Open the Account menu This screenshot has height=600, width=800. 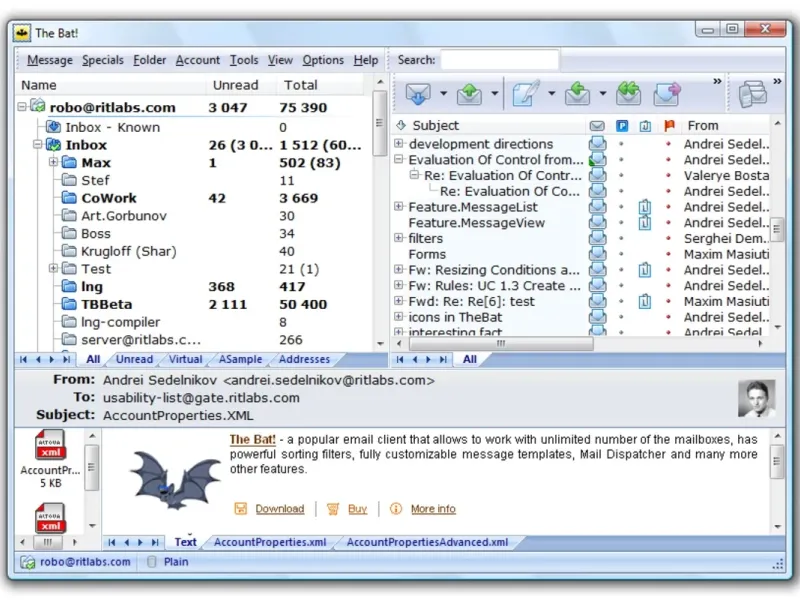click(198, 60)
